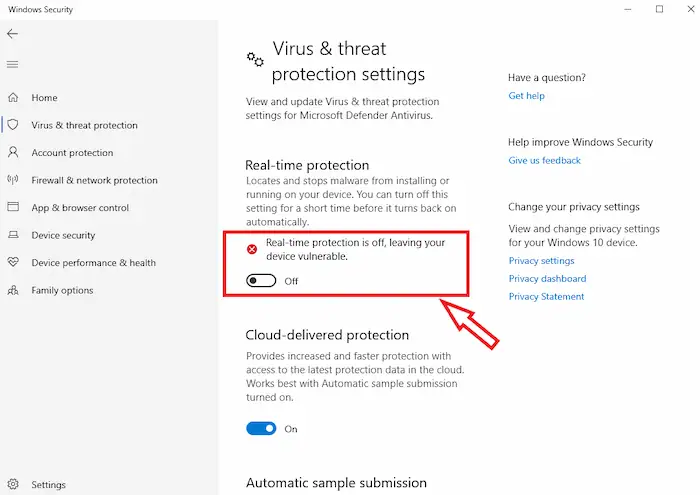Open the Get help link
Image resolution: width=700 pixels, height=495 pixels.
[x=526, y=96]
